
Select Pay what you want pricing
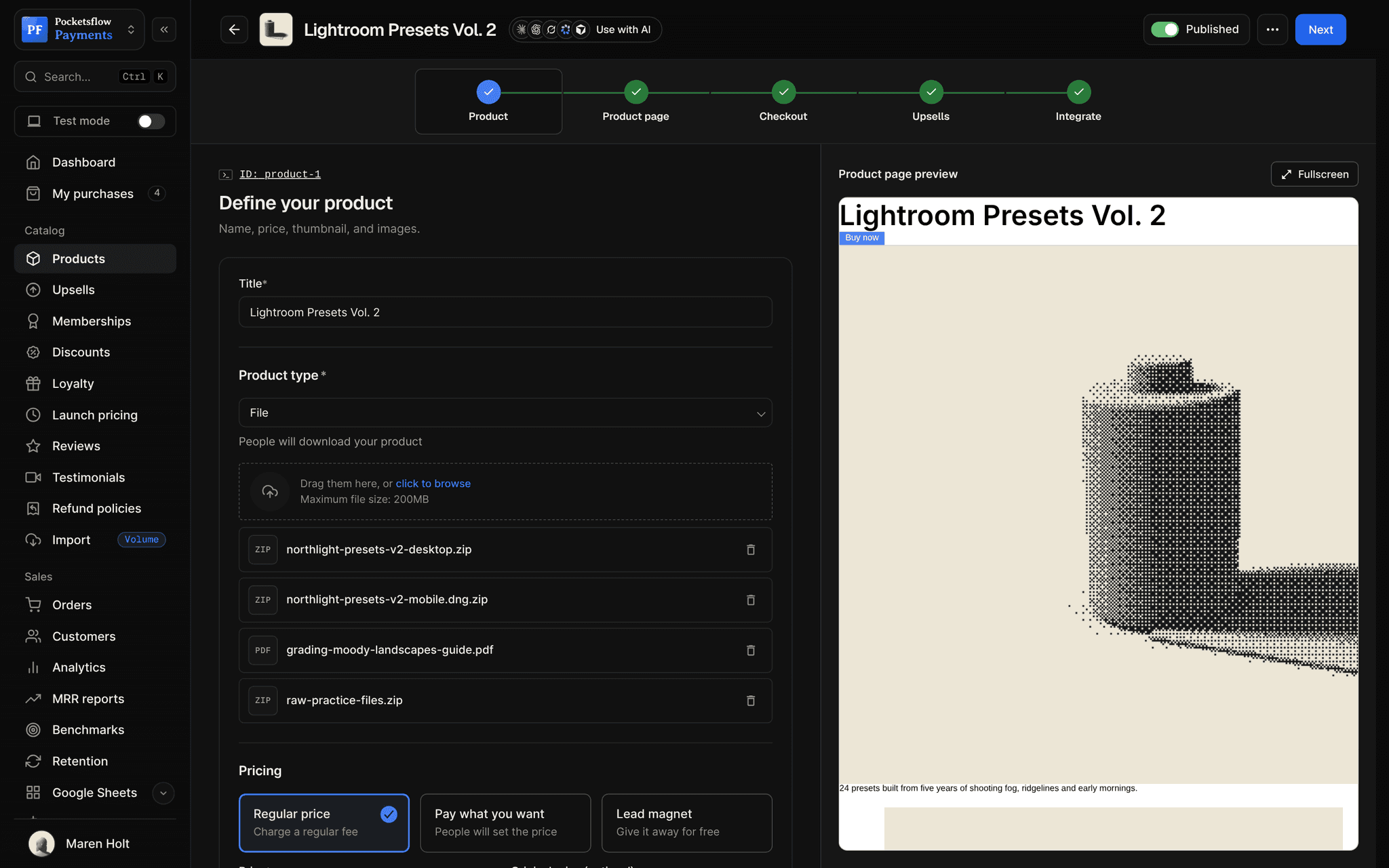(505, 823)
